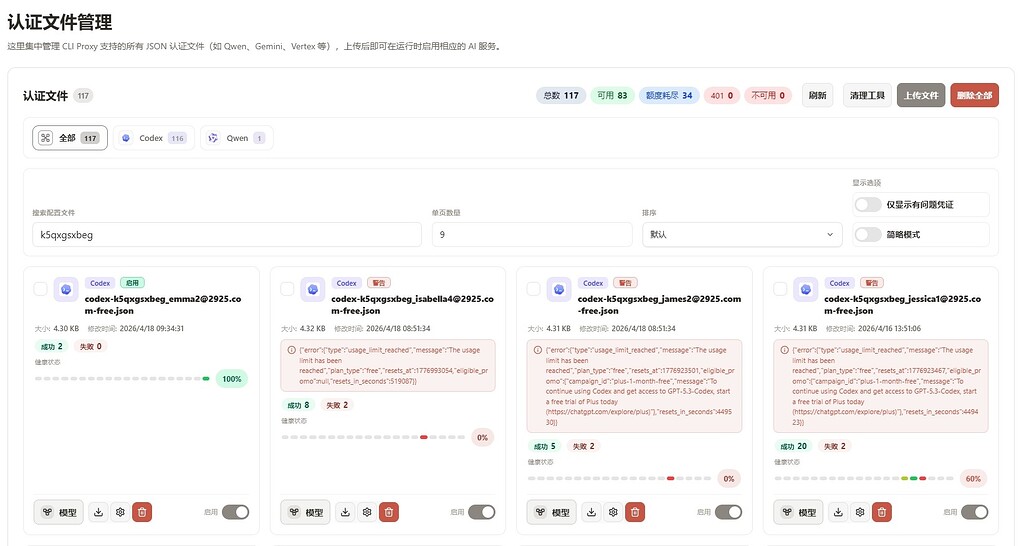Viewport: 1024px width, 546px height.
Task: Click the 刷新 button
Action: 818,95
